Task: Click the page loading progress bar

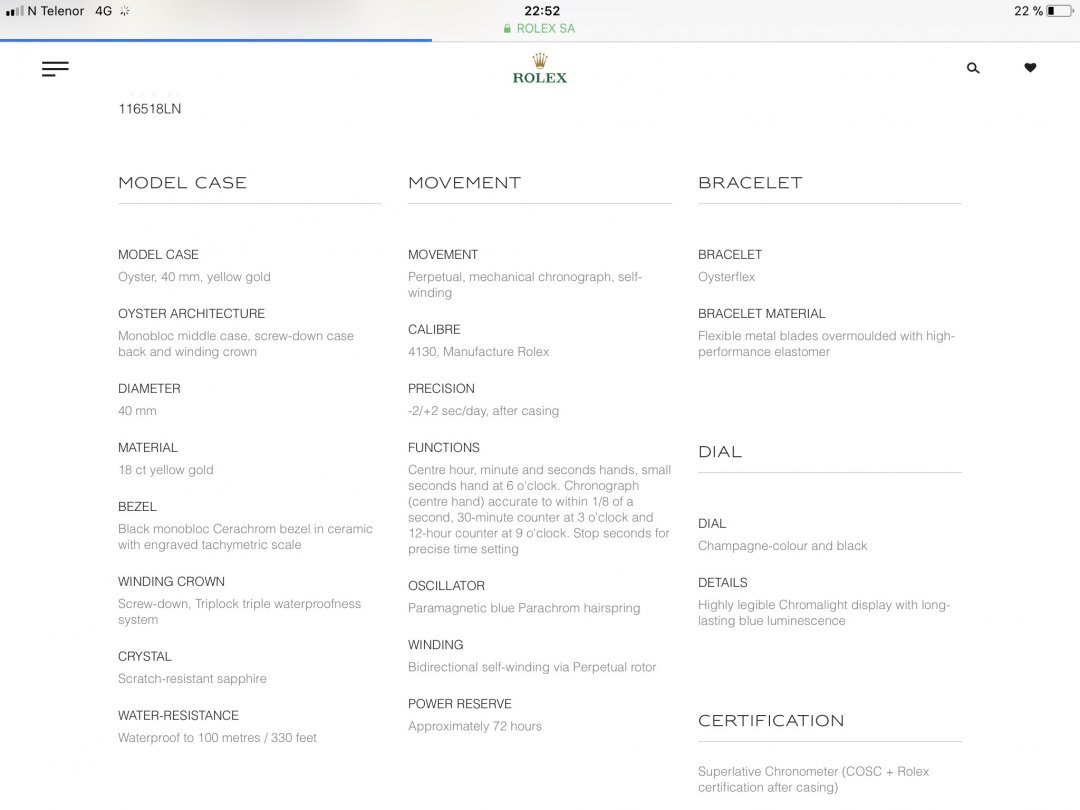Action: pyautogui.click(x=216, y=40)
